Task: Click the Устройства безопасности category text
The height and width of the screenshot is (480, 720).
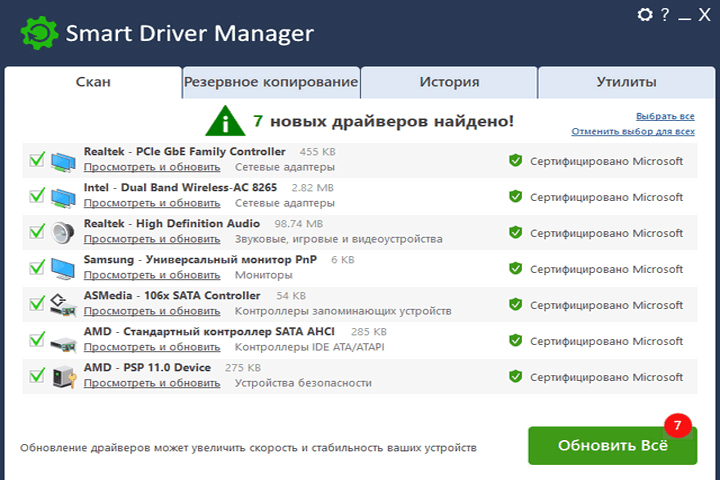Action: pyautogui.click(x=303, y=383)
